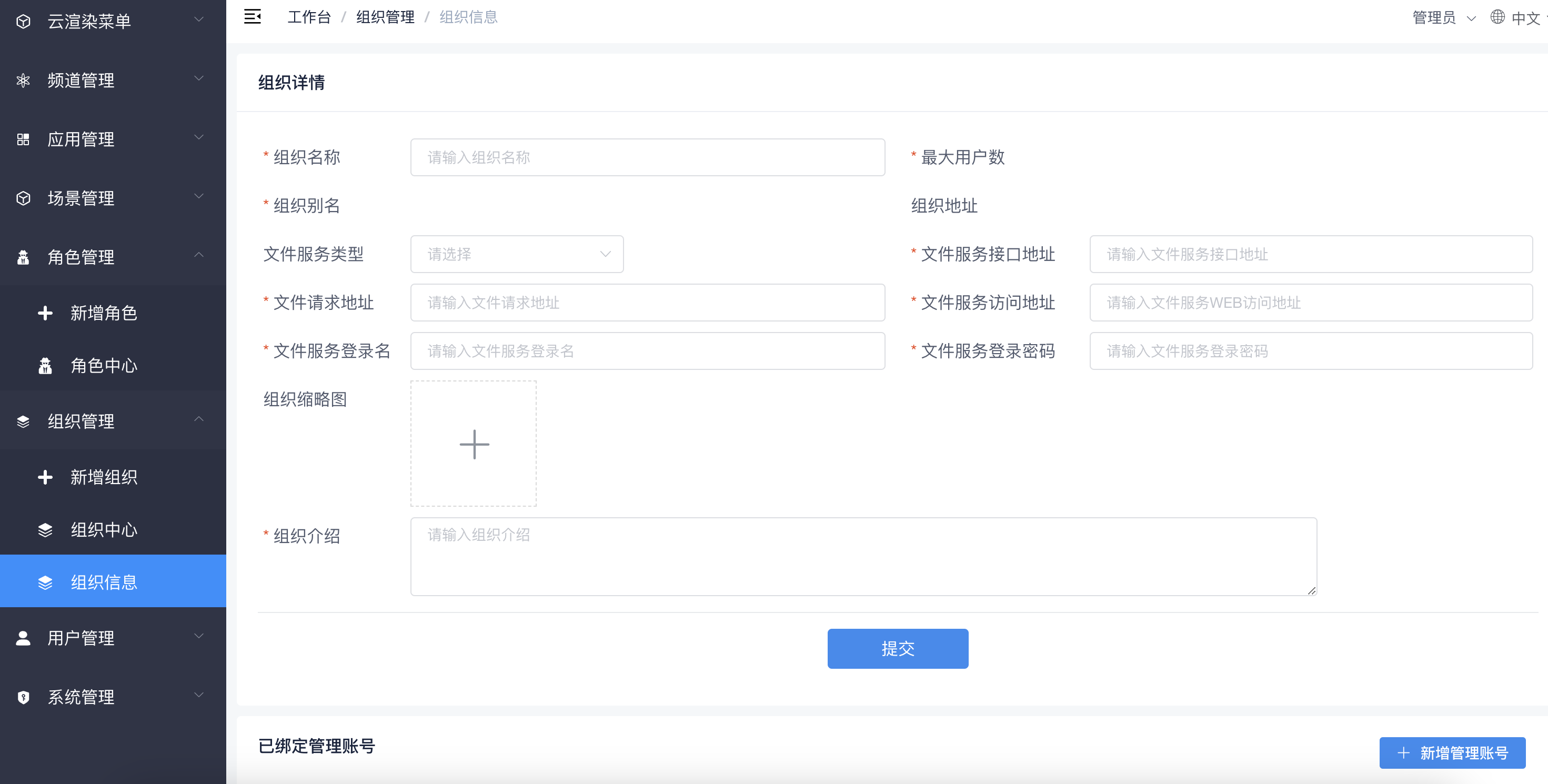Focus the 文件服务接口地址 input field
Screen dimensions: 1548x784
[x=1311, y=254]
